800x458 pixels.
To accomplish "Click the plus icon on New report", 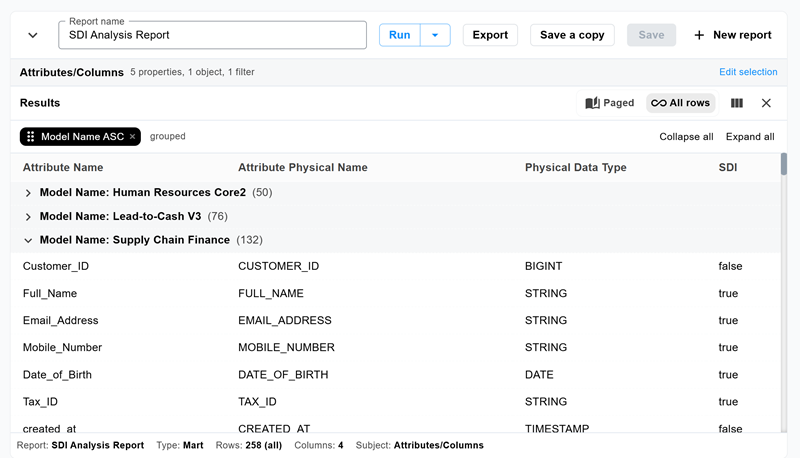I will point(699,35).
